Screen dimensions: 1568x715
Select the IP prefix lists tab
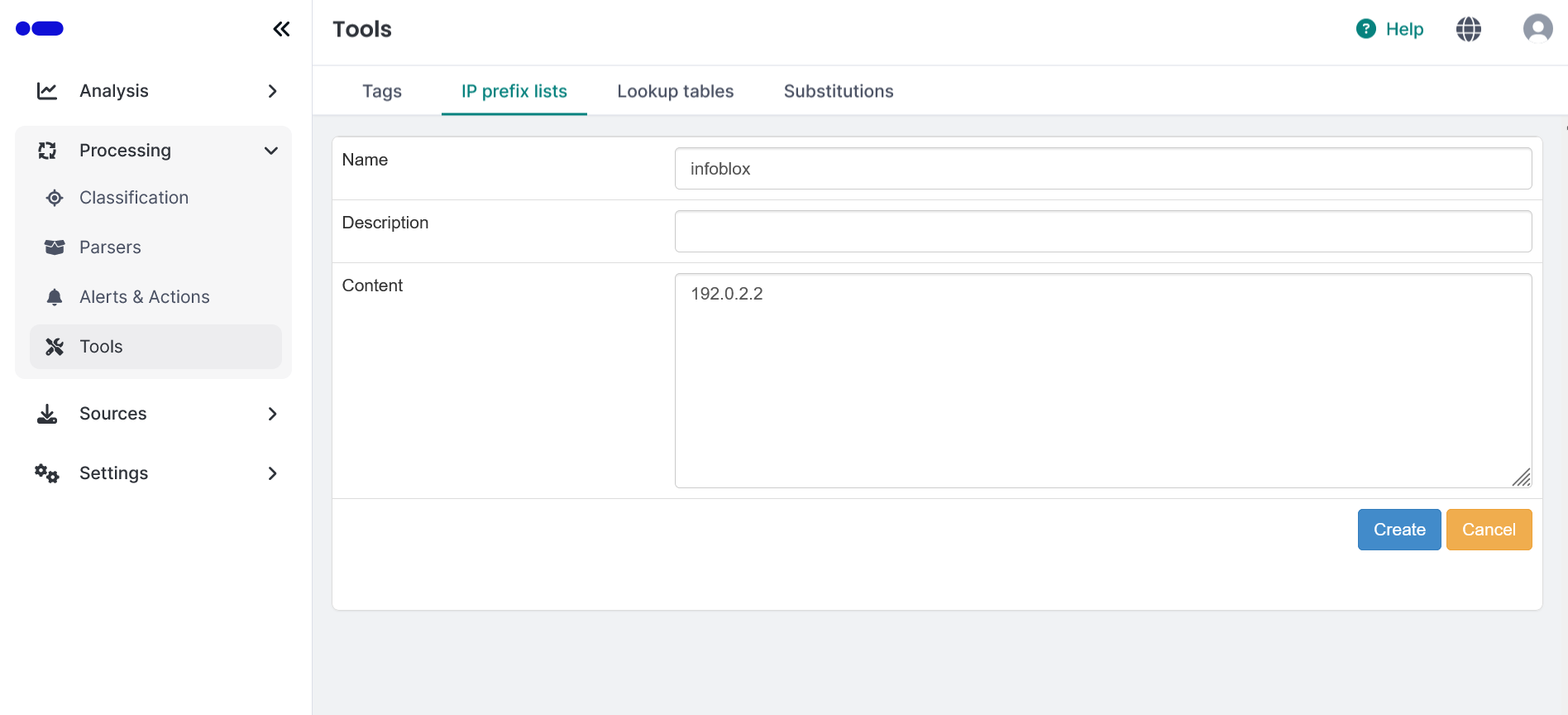tap(514, 91)
